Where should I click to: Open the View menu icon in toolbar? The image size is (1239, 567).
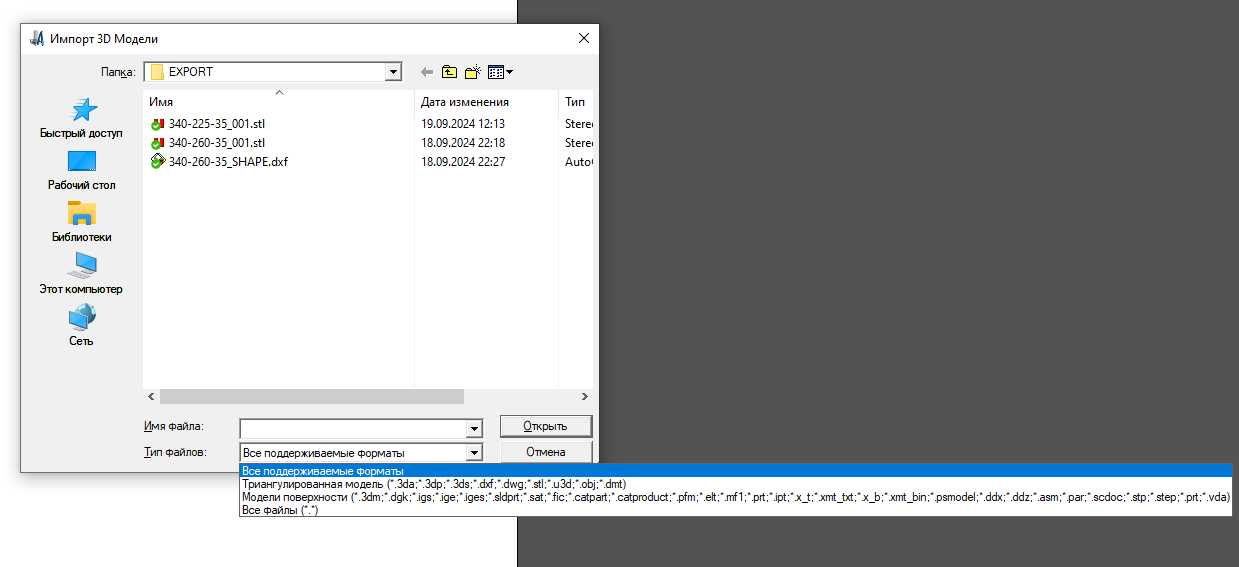(x=500, y=72)
